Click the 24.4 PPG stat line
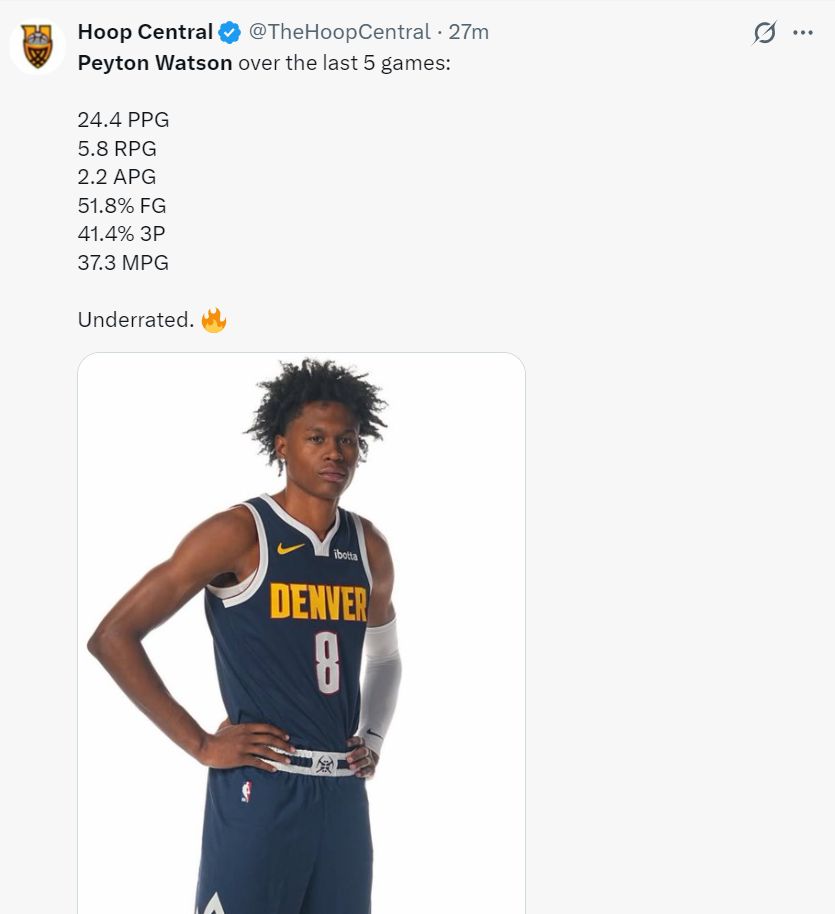 click(124, 119)
